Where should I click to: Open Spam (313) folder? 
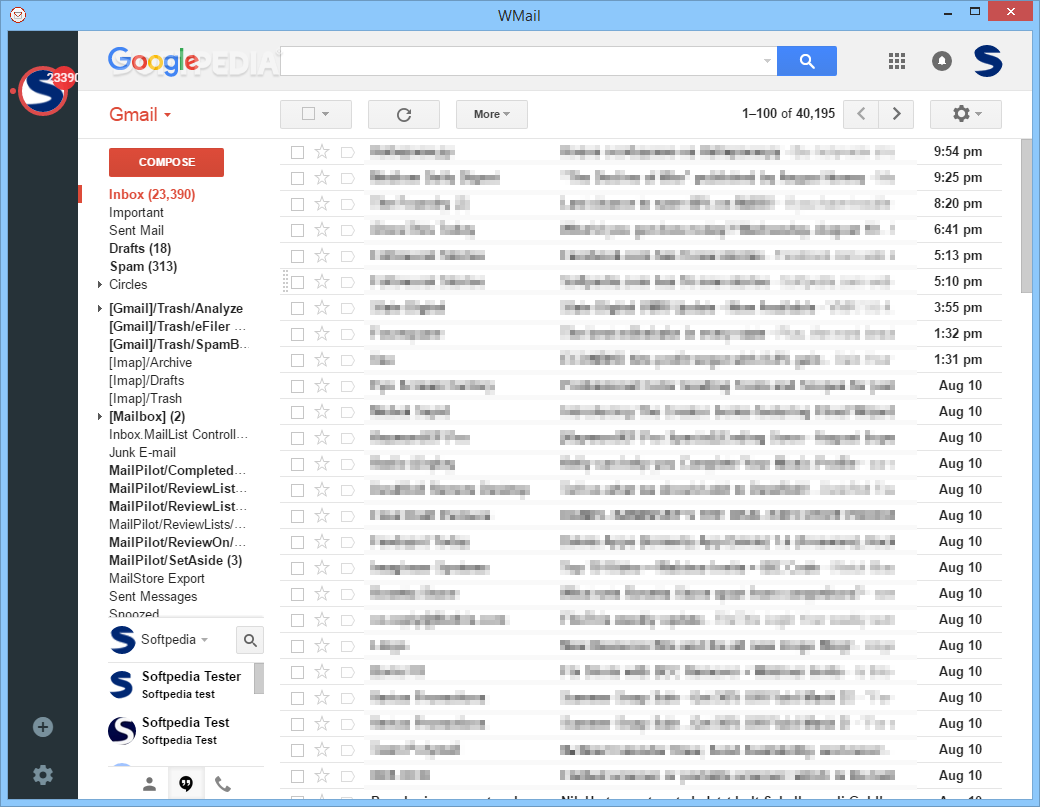pos(143,267)
